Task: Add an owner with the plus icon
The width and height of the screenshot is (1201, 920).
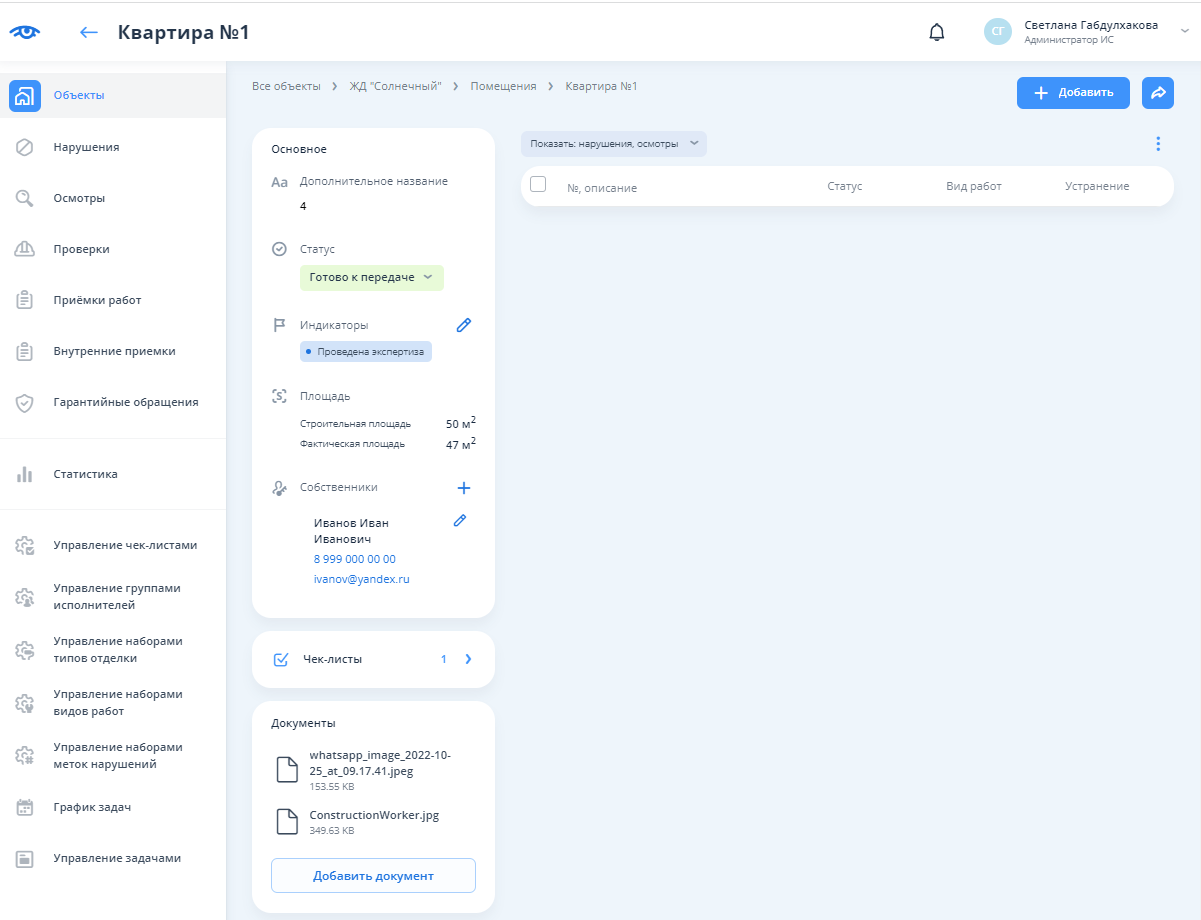Action: tap(463, 488)
